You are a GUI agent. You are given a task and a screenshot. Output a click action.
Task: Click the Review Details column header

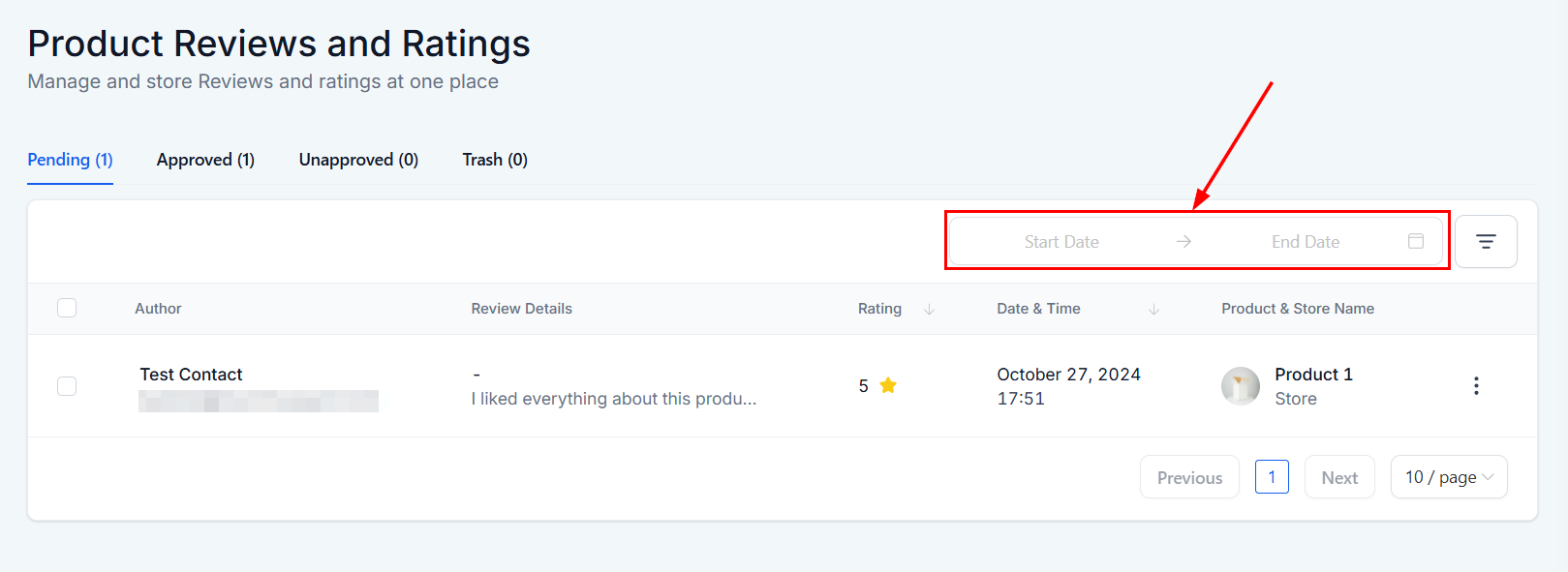522,309
